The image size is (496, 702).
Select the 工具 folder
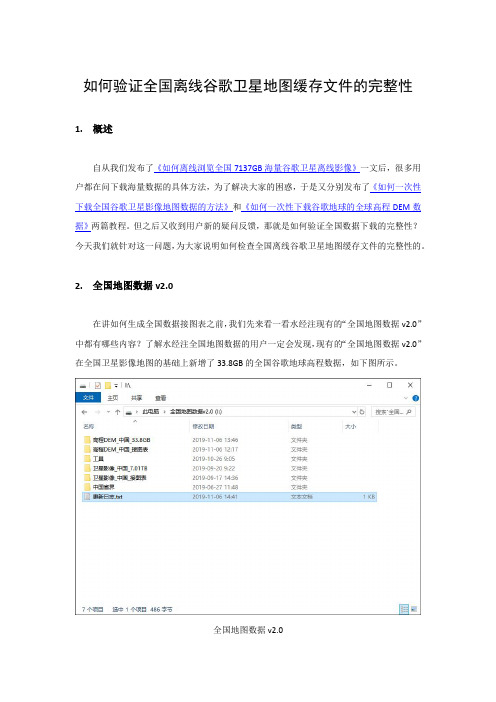[x=229, y=458]
